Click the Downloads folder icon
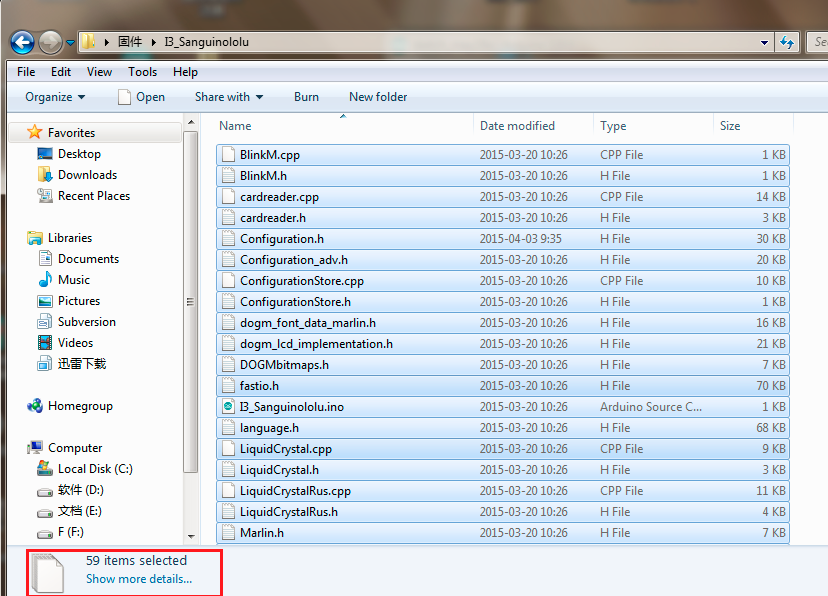828x596 pixels. [45, 175]
